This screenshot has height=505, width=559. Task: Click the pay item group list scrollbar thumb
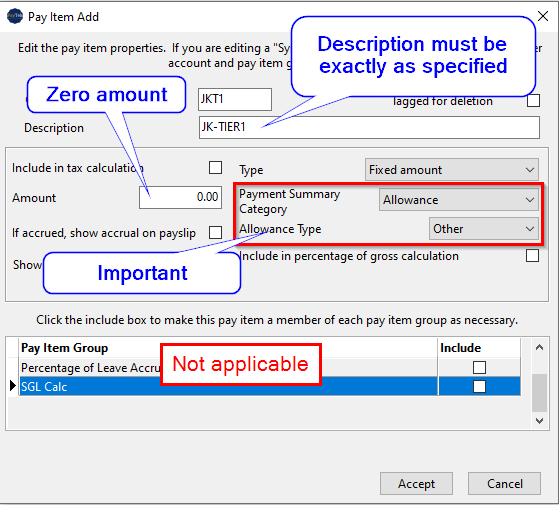click(x=539, y=393)
